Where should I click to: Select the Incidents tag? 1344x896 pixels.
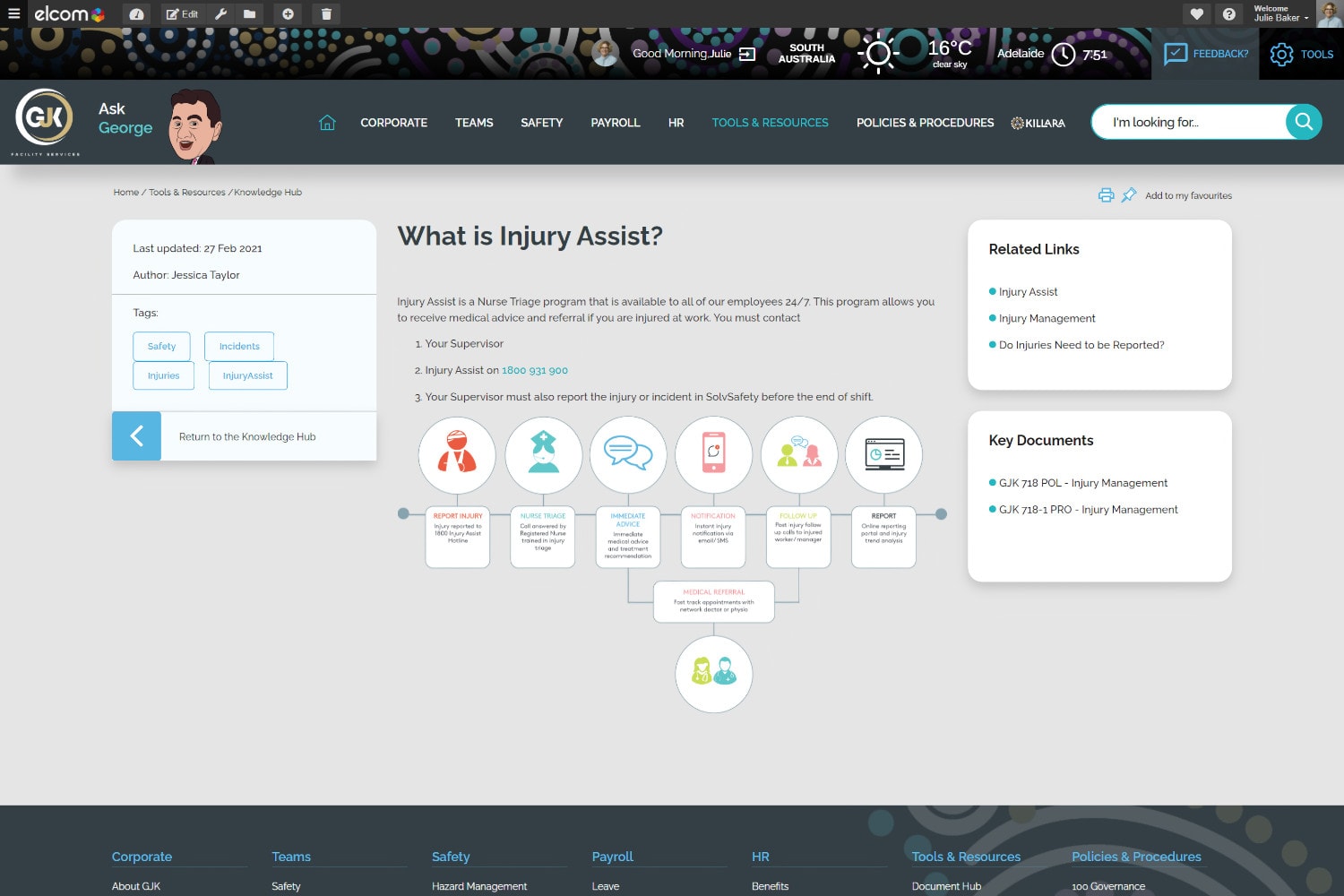[239, 347]
